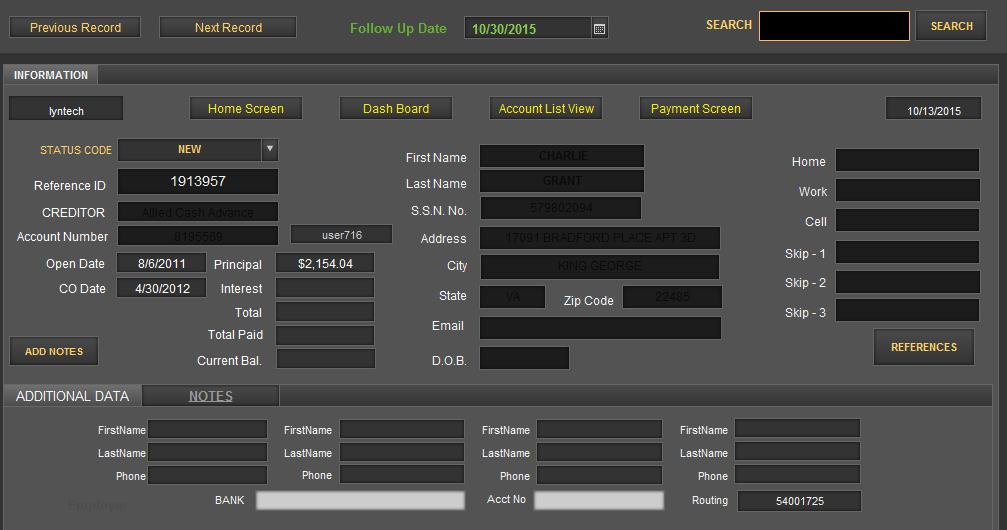The height and width of the screenshot is (530, 1007).
Task: Expand the Status Code dropdown arrow
Action: [x=269, y=150]
